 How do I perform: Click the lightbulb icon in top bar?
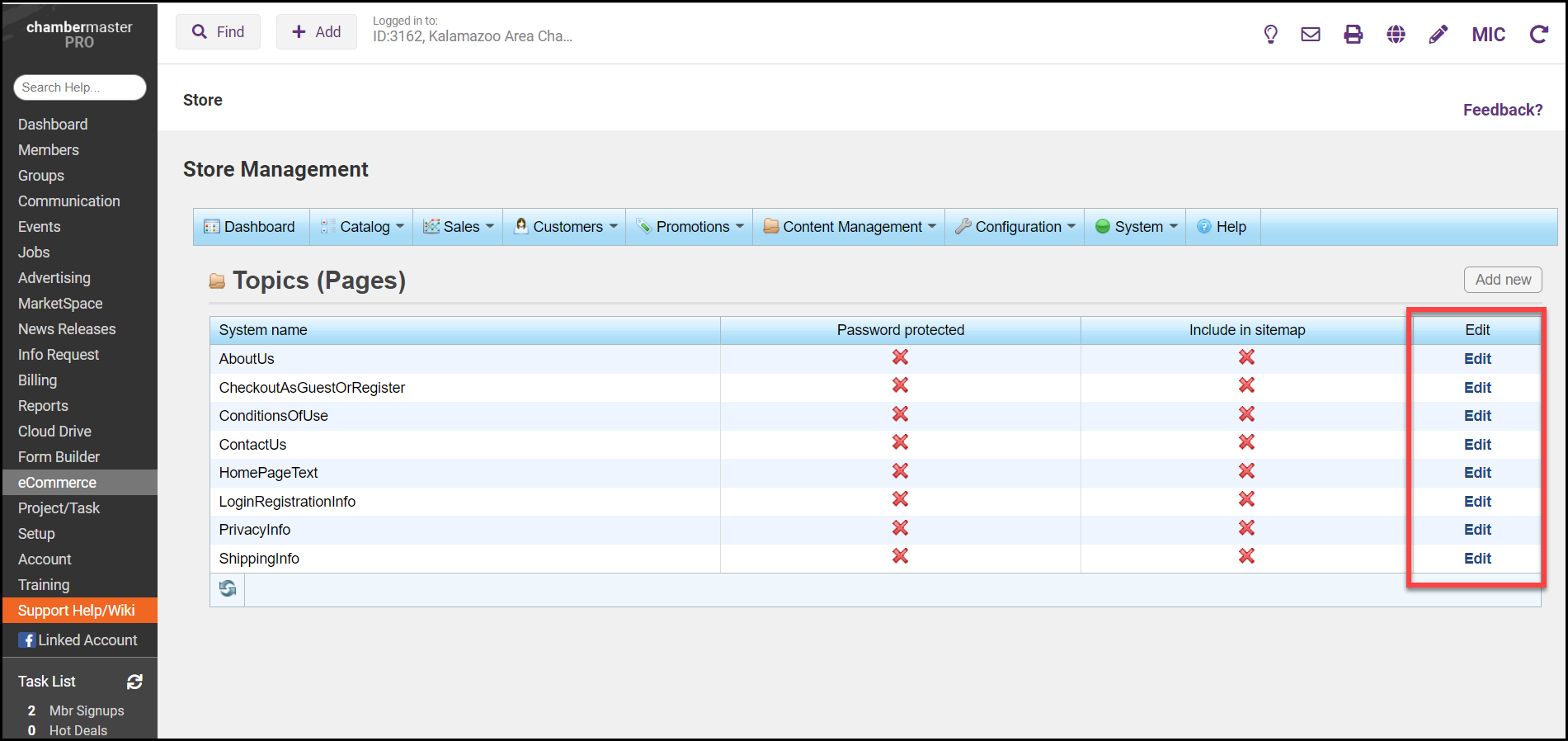[1270, 34]
